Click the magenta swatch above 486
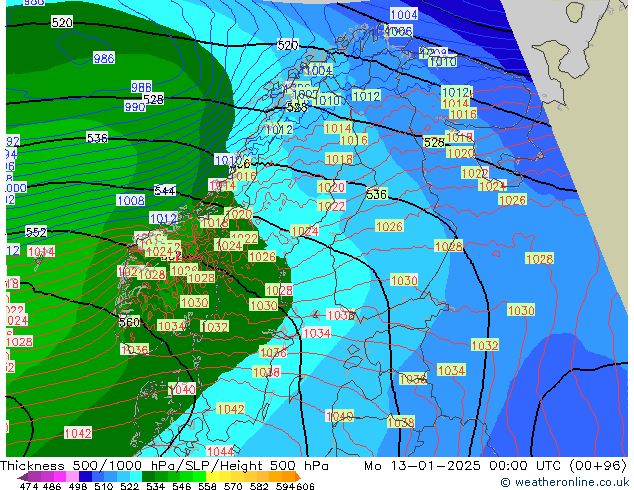Screen dimensions: 634x490 (59, 476)
